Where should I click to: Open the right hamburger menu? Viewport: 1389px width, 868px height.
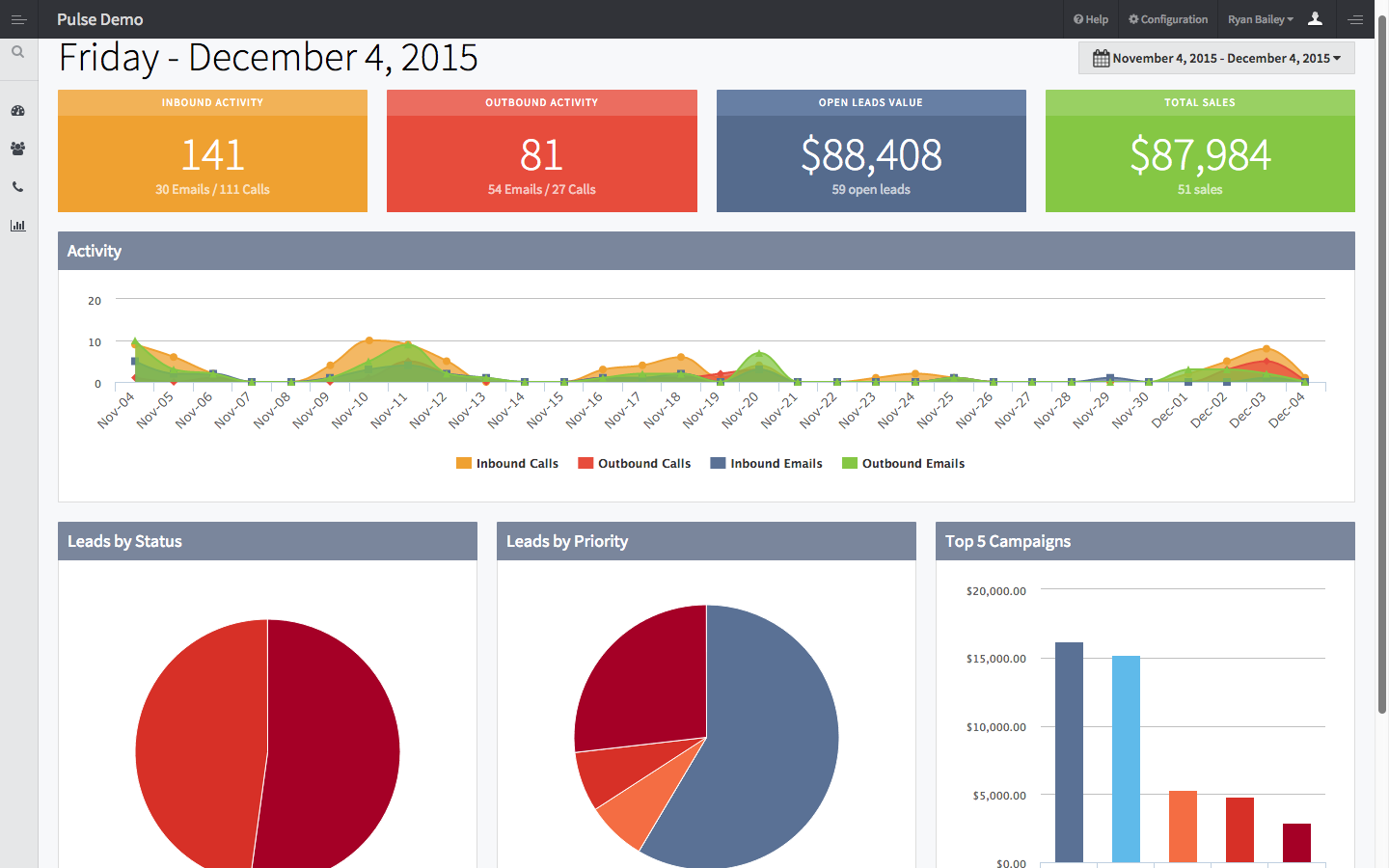point(1356,19)
